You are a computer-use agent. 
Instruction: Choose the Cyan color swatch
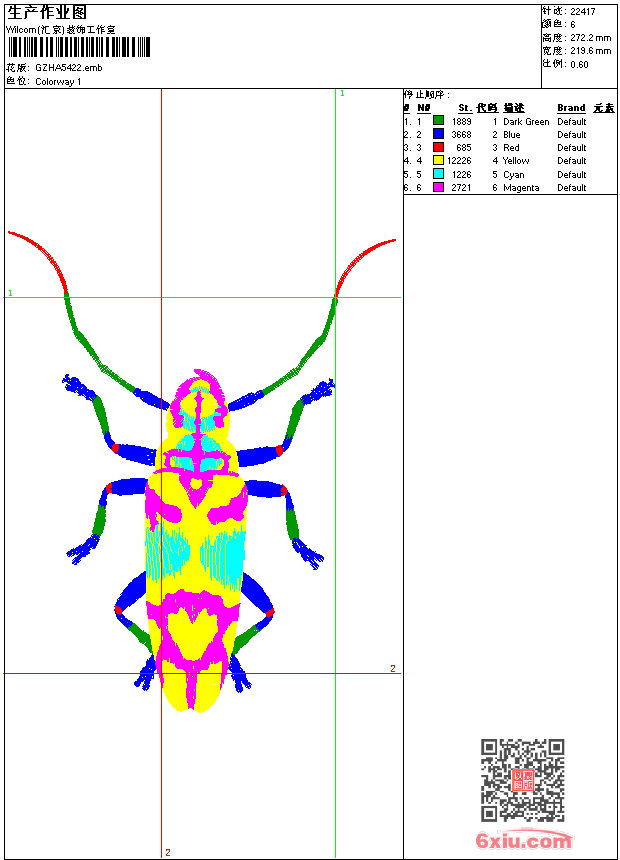[438, 174]
